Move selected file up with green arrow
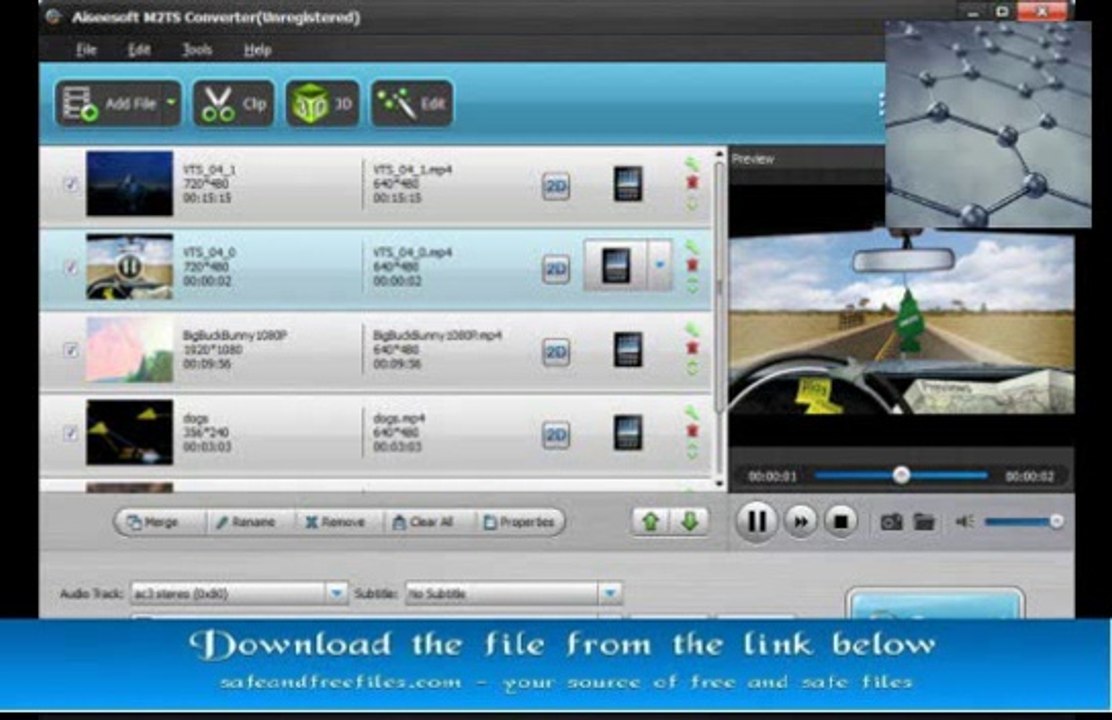Screen dimensions: 1112x720 650,522
